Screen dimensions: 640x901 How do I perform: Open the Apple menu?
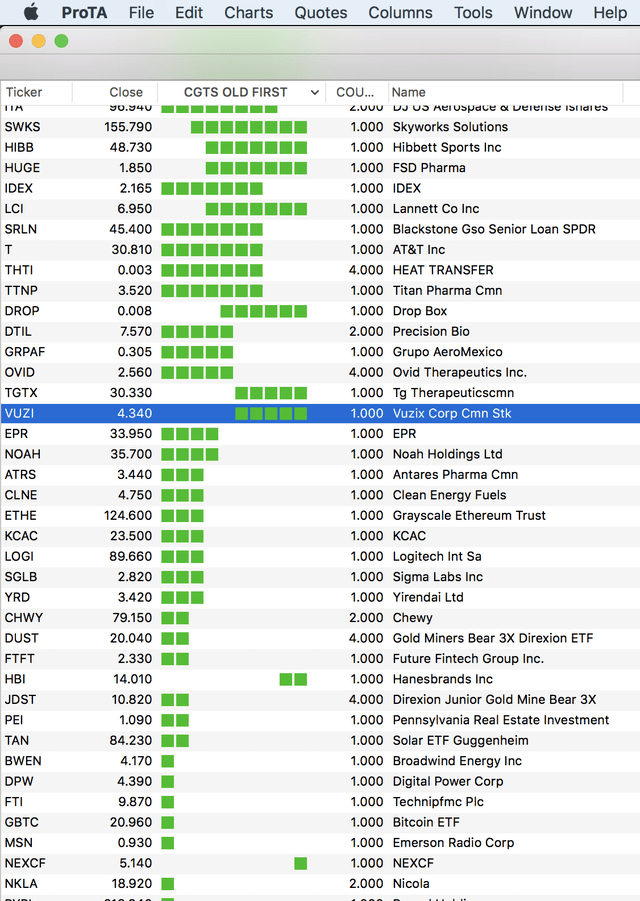[x=32, y=12]
